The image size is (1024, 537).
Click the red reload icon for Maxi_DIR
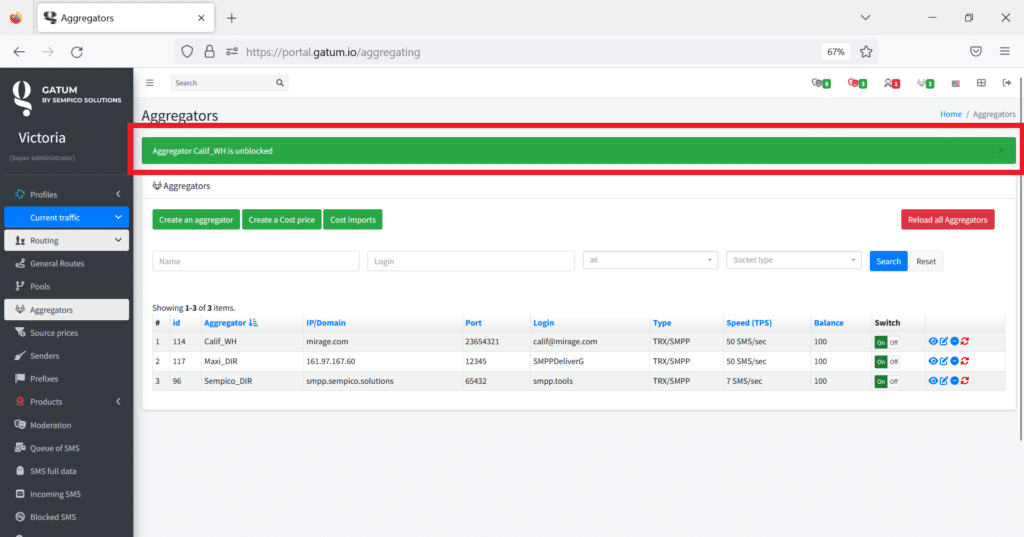tap(965, 361)
